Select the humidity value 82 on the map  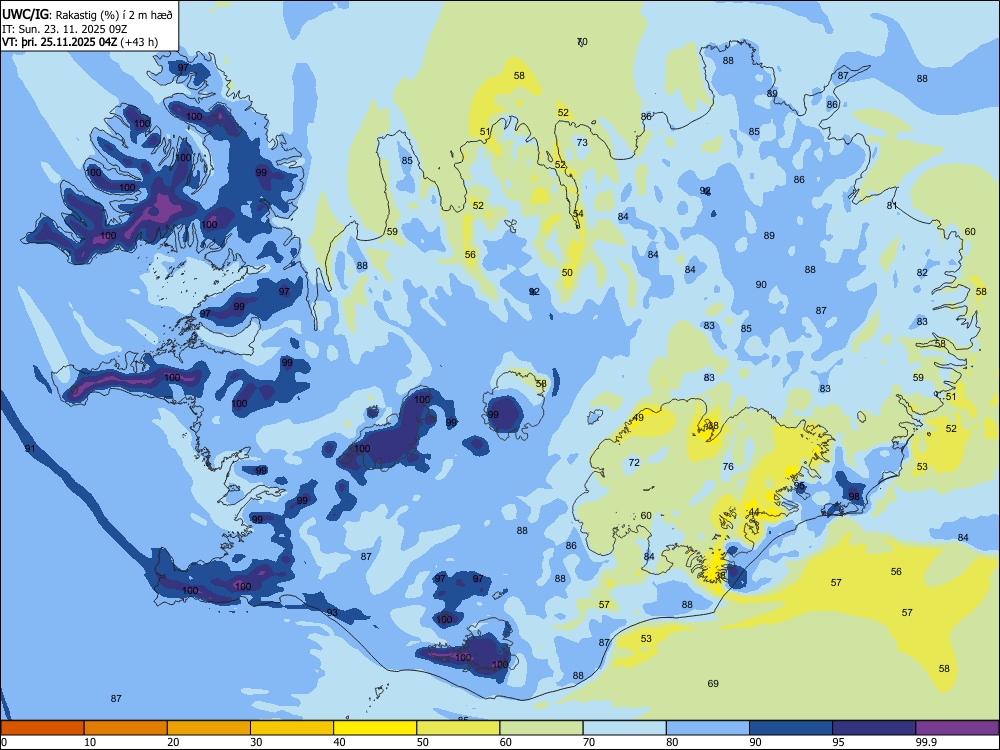(x=922, y=272)
